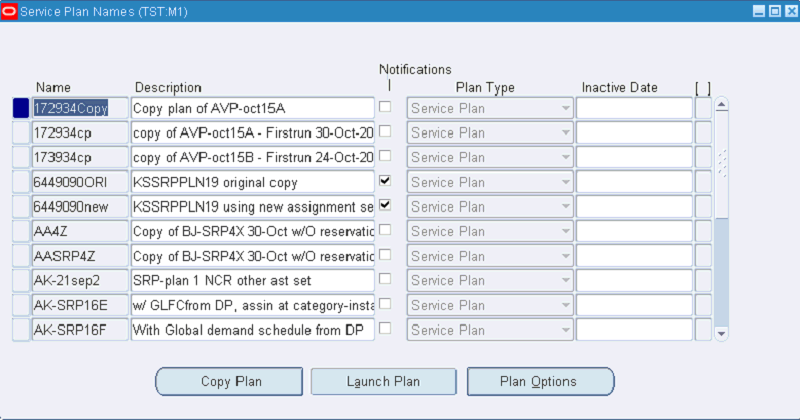Click Inactive Date field for 172934Copy
800x420 pixels.
pos(634,108)
